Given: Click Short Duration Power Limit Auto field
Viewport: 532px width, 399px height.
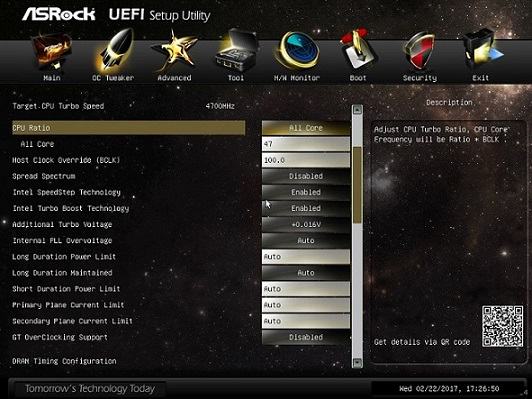Looking at the screenshot, I should [x=306, y=289].
